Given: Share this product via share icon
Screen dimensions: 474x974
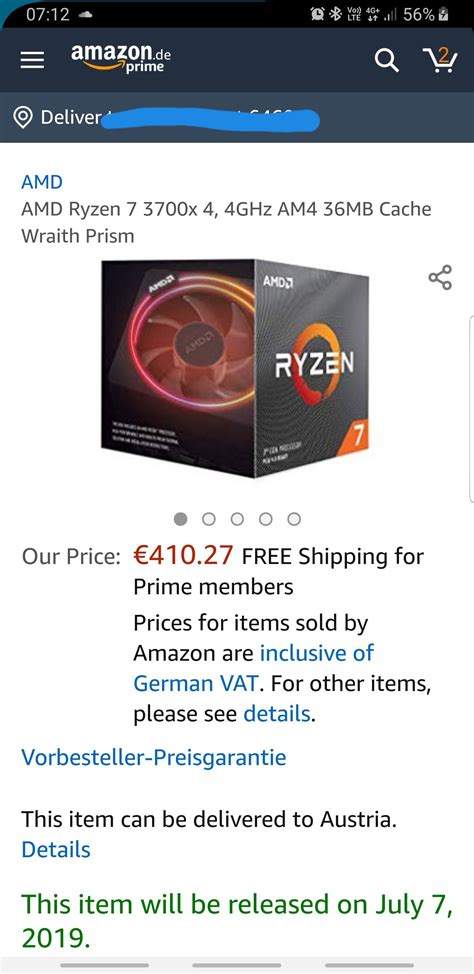Looking at the screenshot, I should (440, 277).
